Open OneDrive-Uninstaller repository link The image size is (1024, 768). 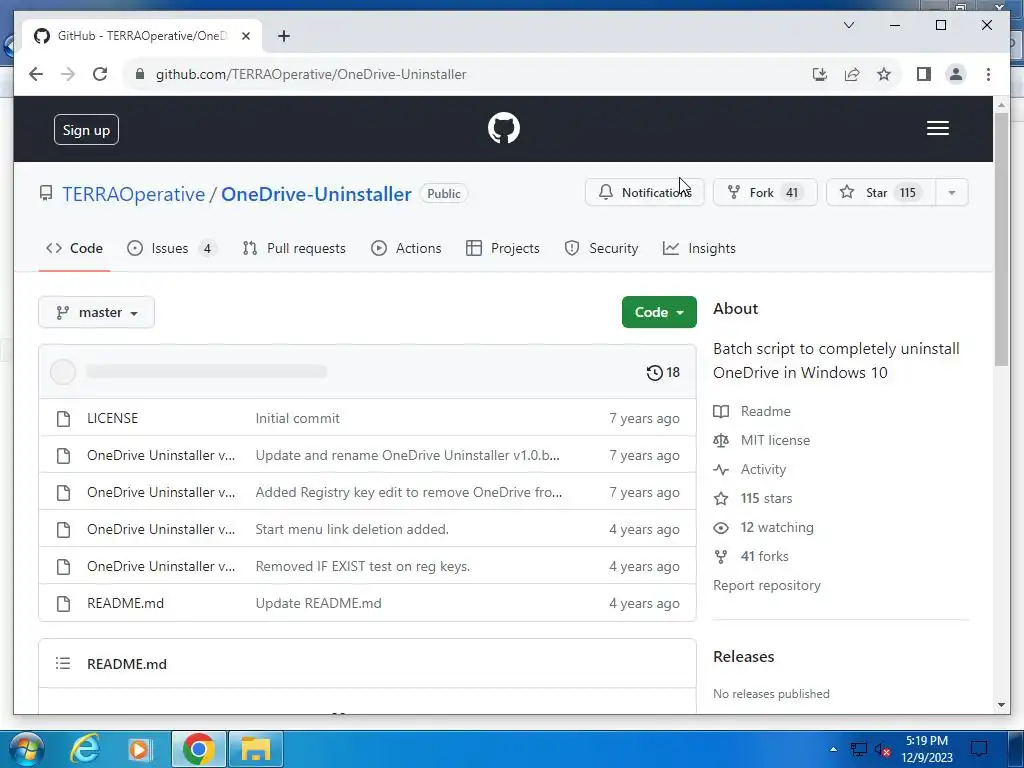pyautogui.click(x=316, y=194)
